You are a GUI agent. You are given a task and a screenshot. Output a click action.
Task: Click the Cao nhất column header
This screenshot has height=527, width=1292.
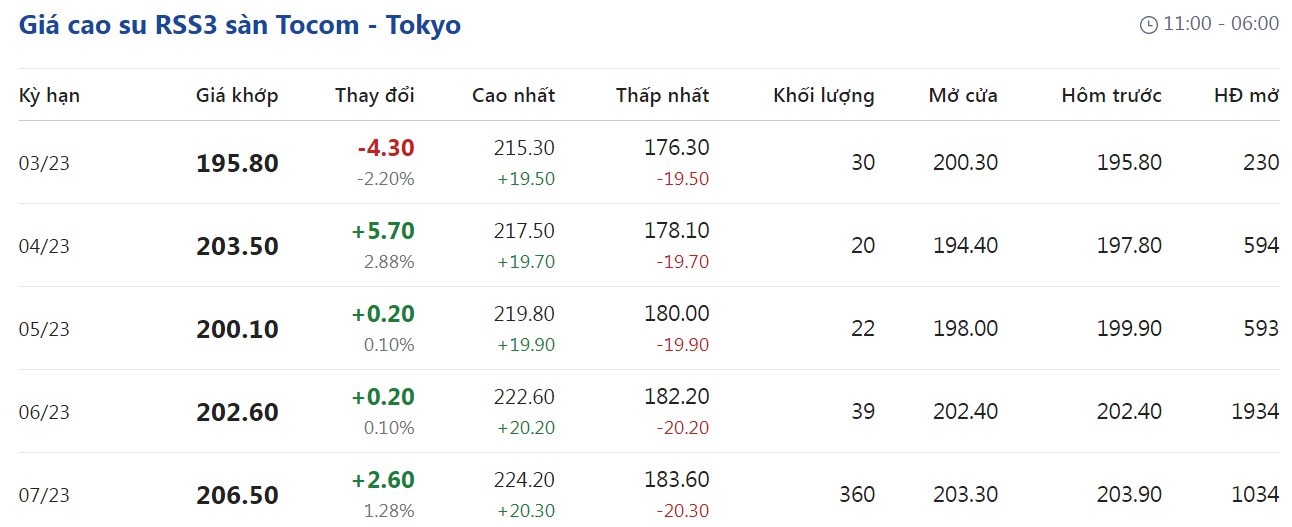513,96
